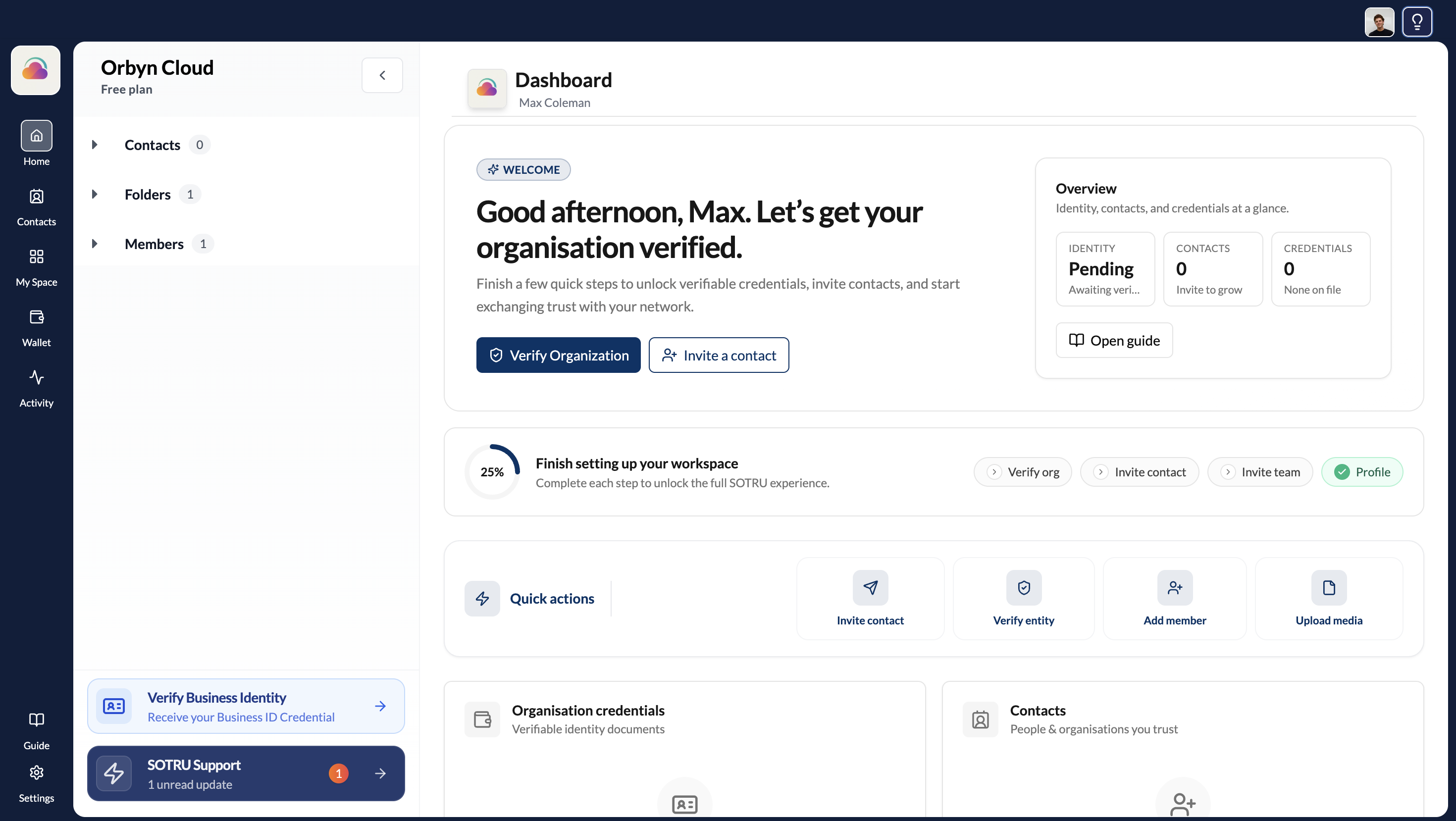
Task: Click the Contacts 0 overview tile
Action: pos(1213,269)
